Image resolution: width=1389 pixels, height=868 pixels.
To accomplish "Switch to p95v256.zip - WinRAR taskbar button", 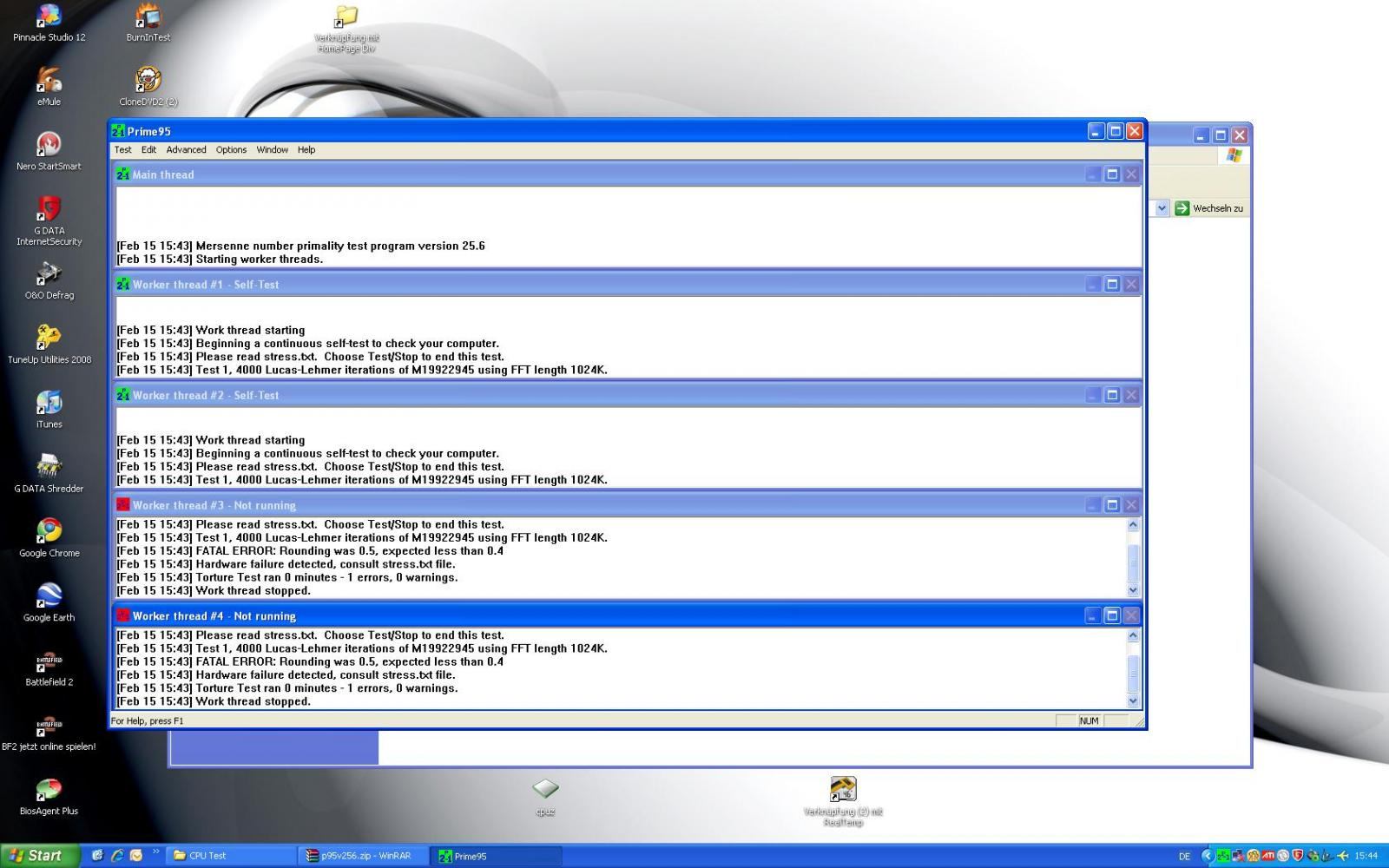I will pos(365,856).
